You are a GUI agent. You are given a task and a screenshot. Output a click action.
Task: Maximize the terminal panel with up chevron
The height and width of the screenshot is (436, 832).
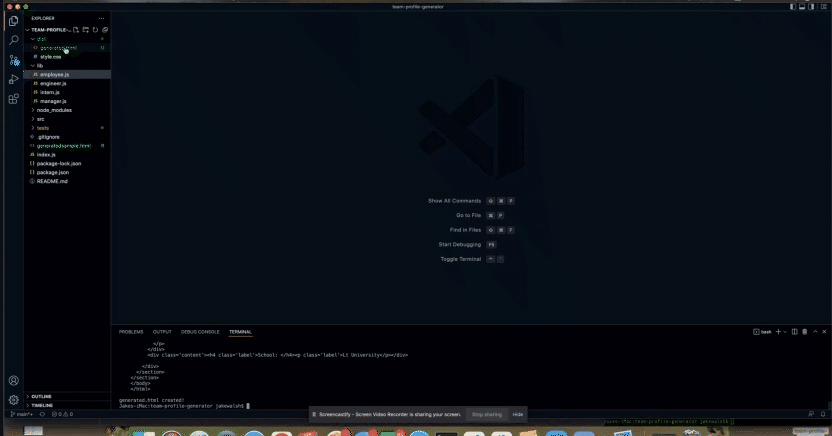click(x=815, y=332)
